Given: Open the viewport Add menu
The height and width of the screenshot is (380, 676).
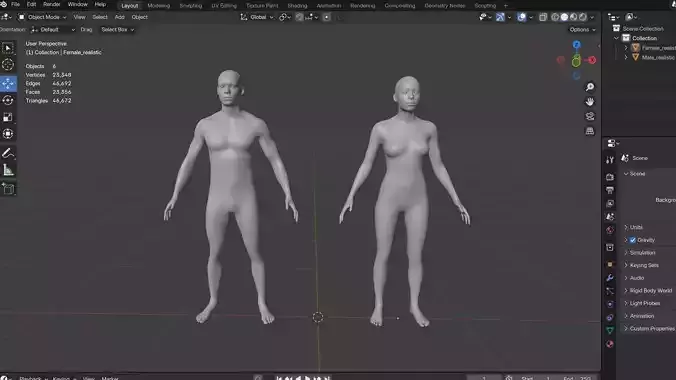Looking at the screenshot, I should [119, 17].
